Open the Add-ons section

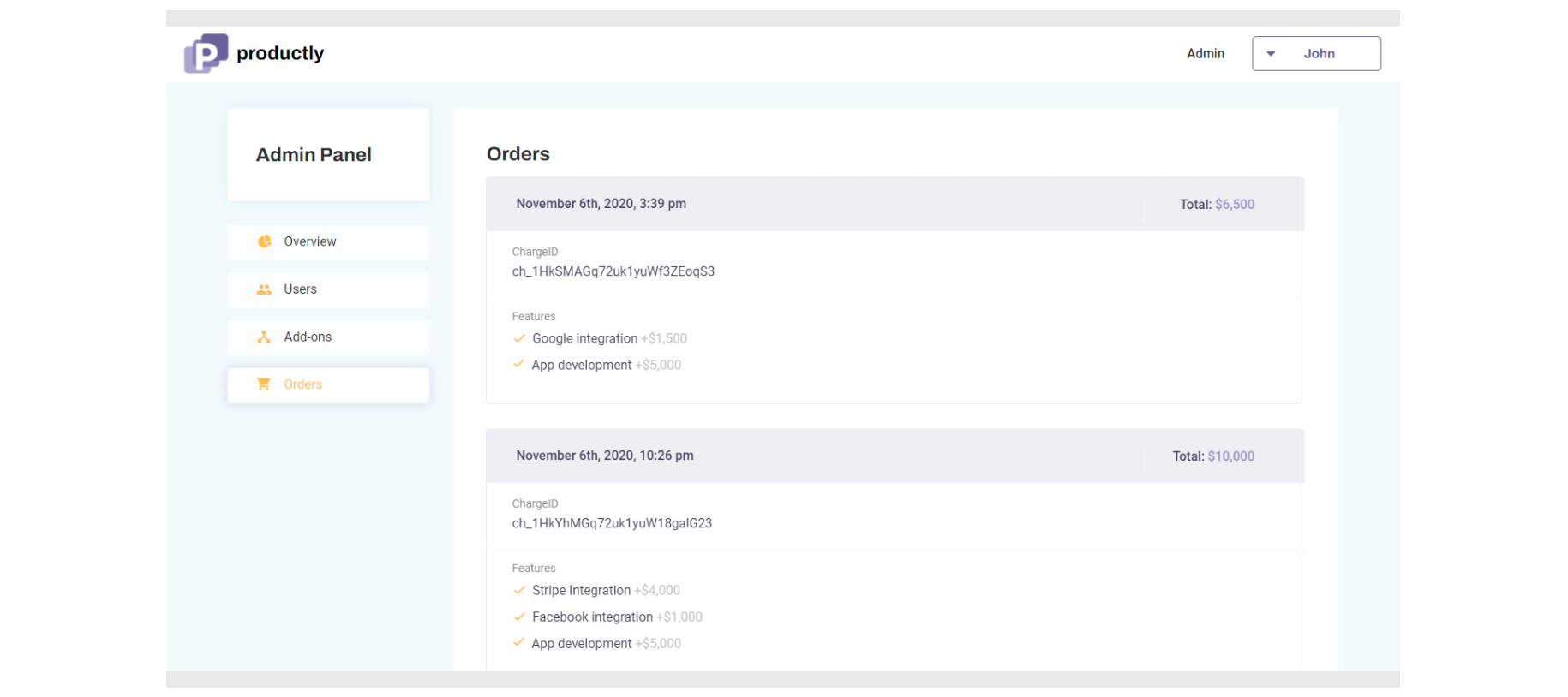click(328, 337)
